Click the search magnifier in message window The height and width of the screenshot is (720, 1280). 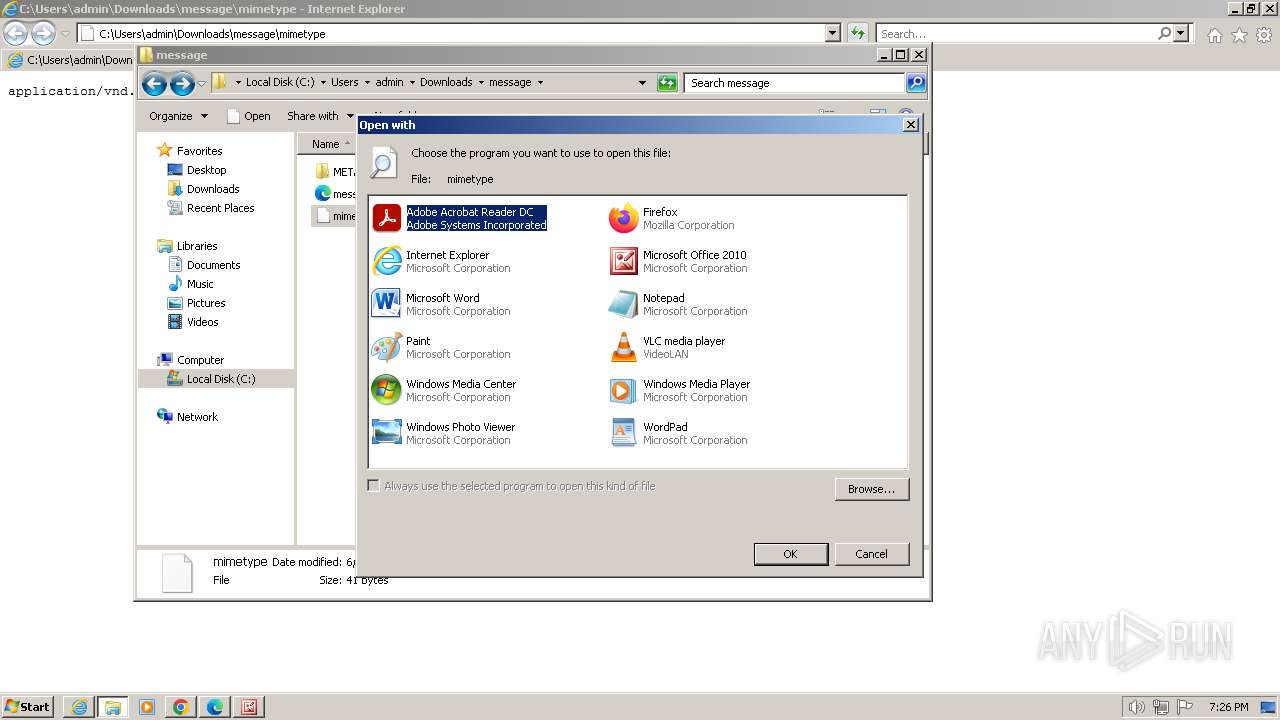point(916,83)
